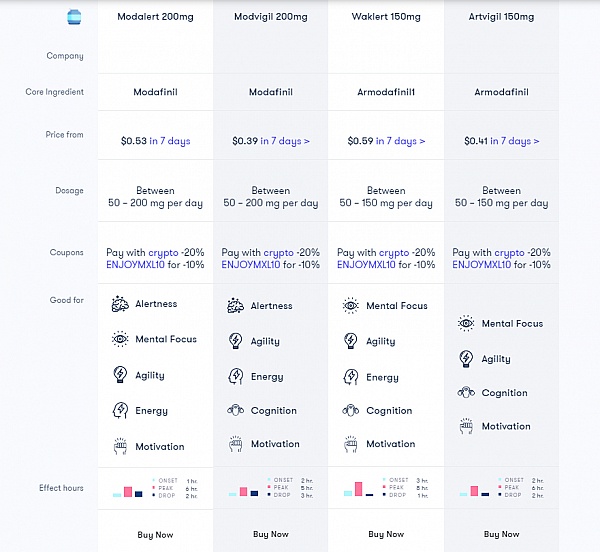Open the $0.39 in 7 days link
Image resolution: width=600 pixels, height=552 pixels.
tap(271, 141)
